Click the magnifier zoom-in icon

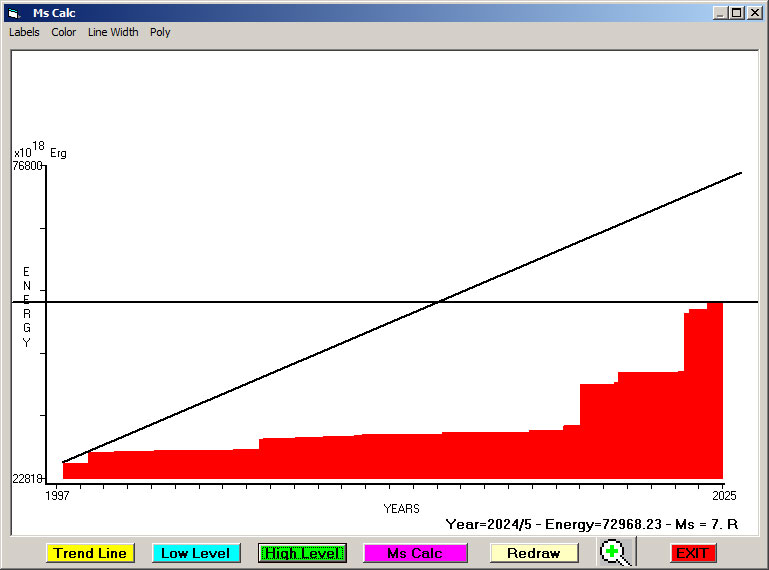tap(617, 552)
